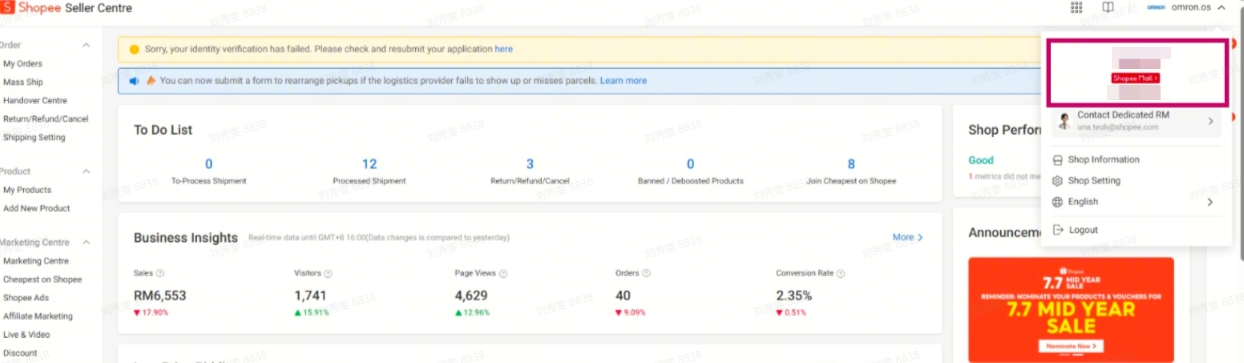
Task: Choose Logout from account menu
Action: coord(1136,230)
